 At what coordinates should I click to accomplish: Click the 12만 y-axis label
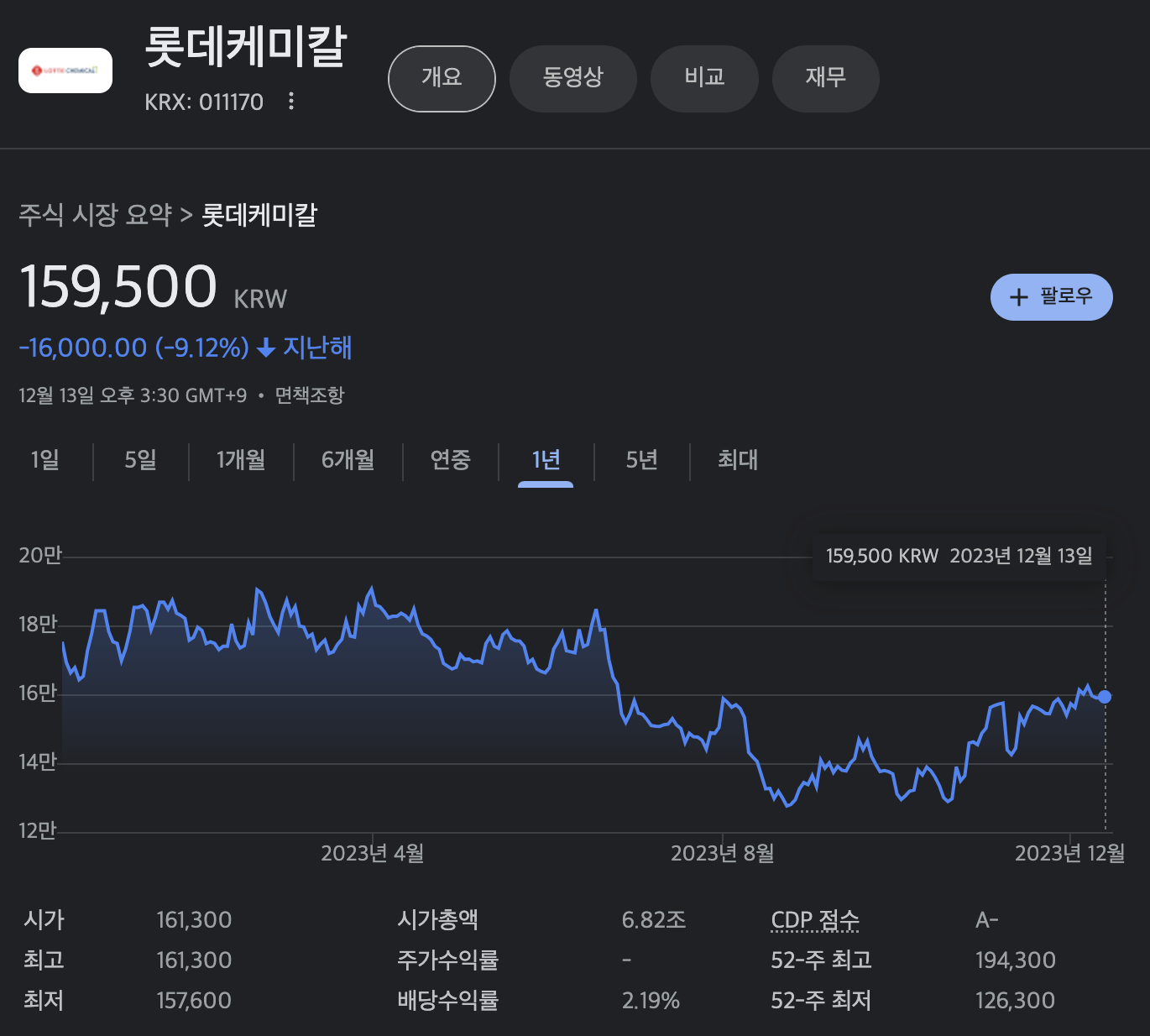coord(37,831)
